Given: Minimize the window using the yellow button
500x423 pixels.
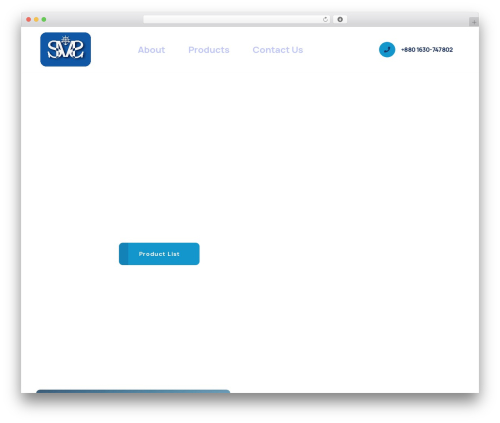Looking at the screenshot, I should (36, 20).
